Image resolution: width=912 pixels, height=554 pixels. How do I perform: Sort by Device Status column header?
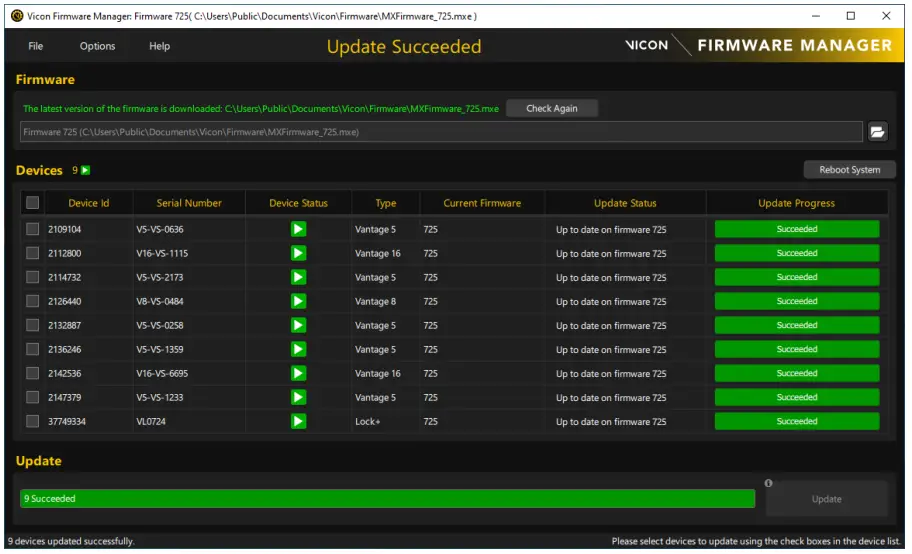click(298, 203)
